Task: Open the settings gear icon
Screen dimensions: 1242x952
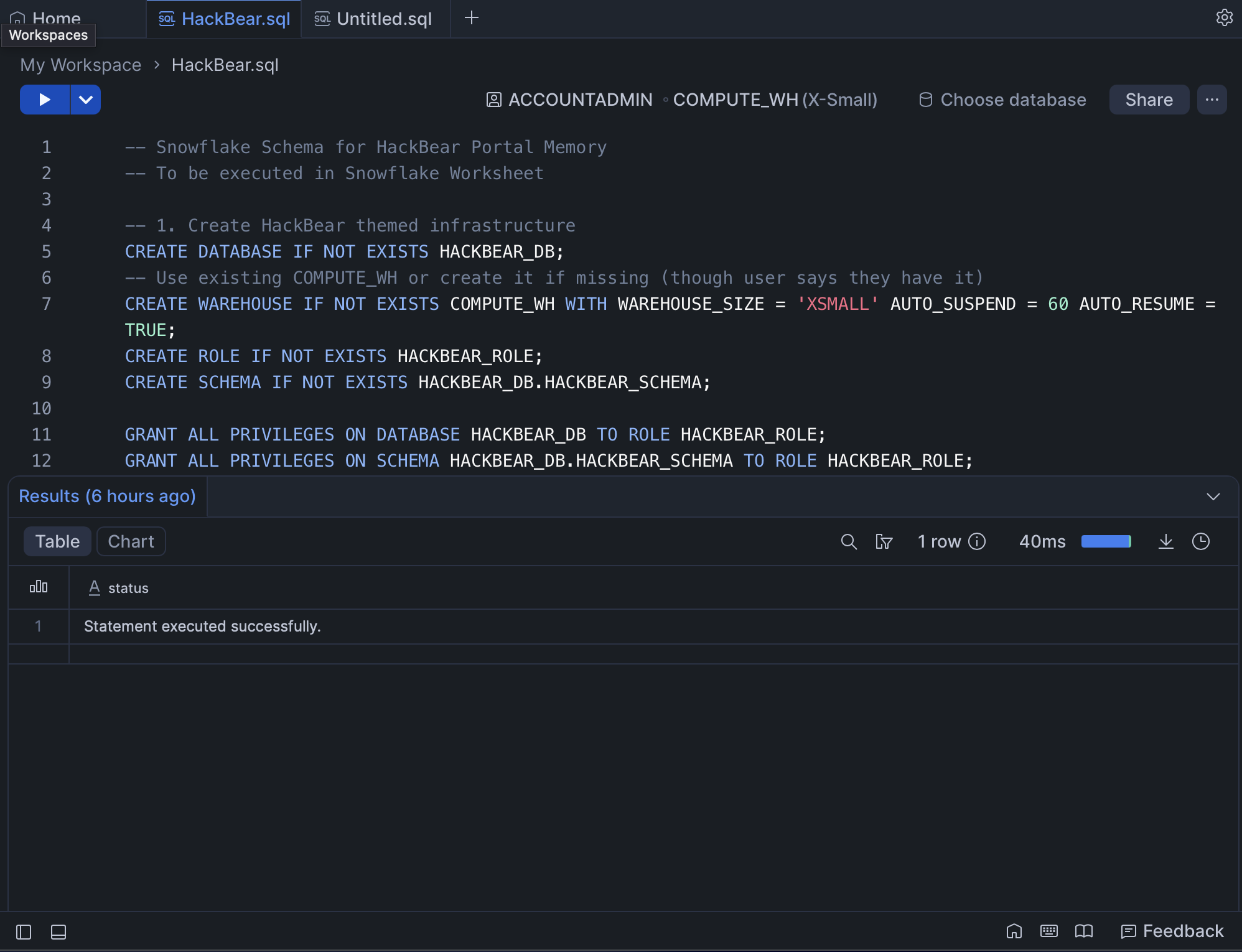Action: coord(1224,17)
